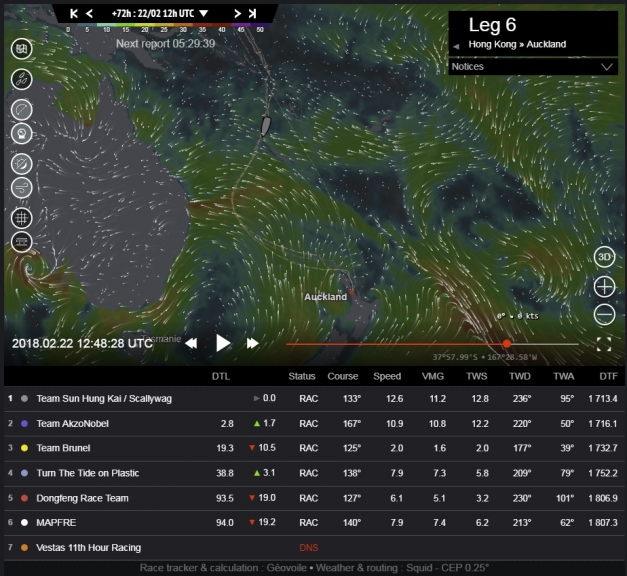
Task: Sort by DTL column header
Action: tap(221, 376)
